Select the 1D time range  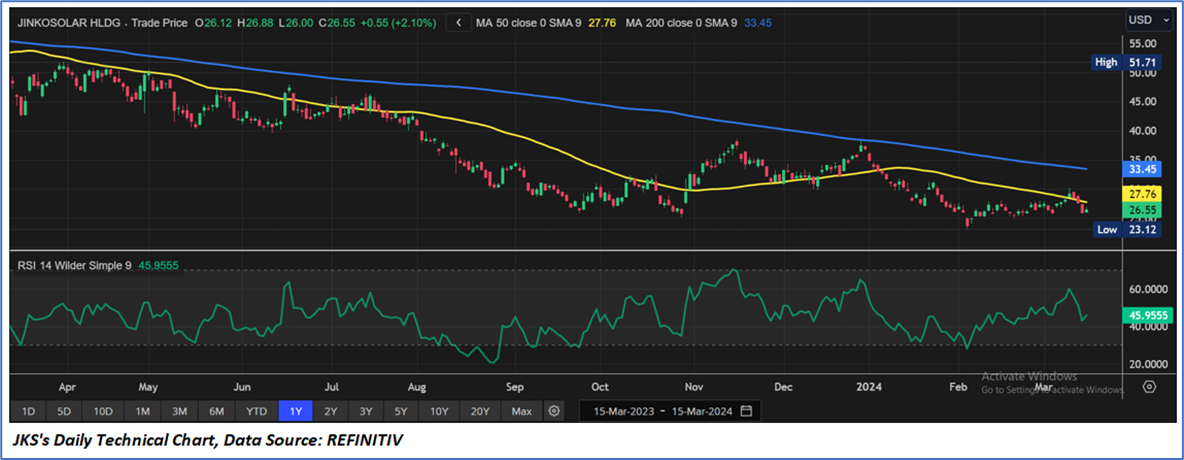pos(29,411)
